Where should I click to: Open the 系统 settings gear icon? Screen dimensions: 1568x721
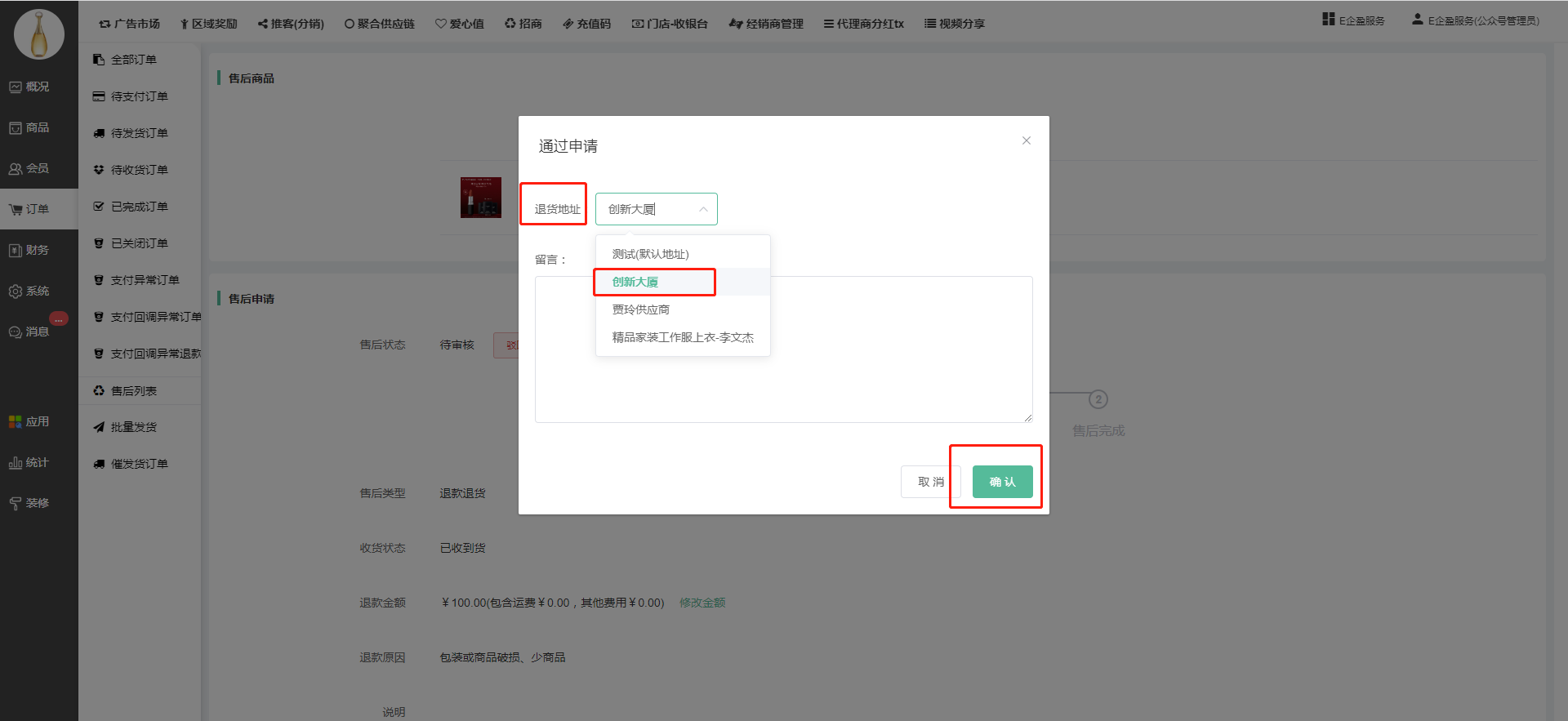click(x=16, y=292)
